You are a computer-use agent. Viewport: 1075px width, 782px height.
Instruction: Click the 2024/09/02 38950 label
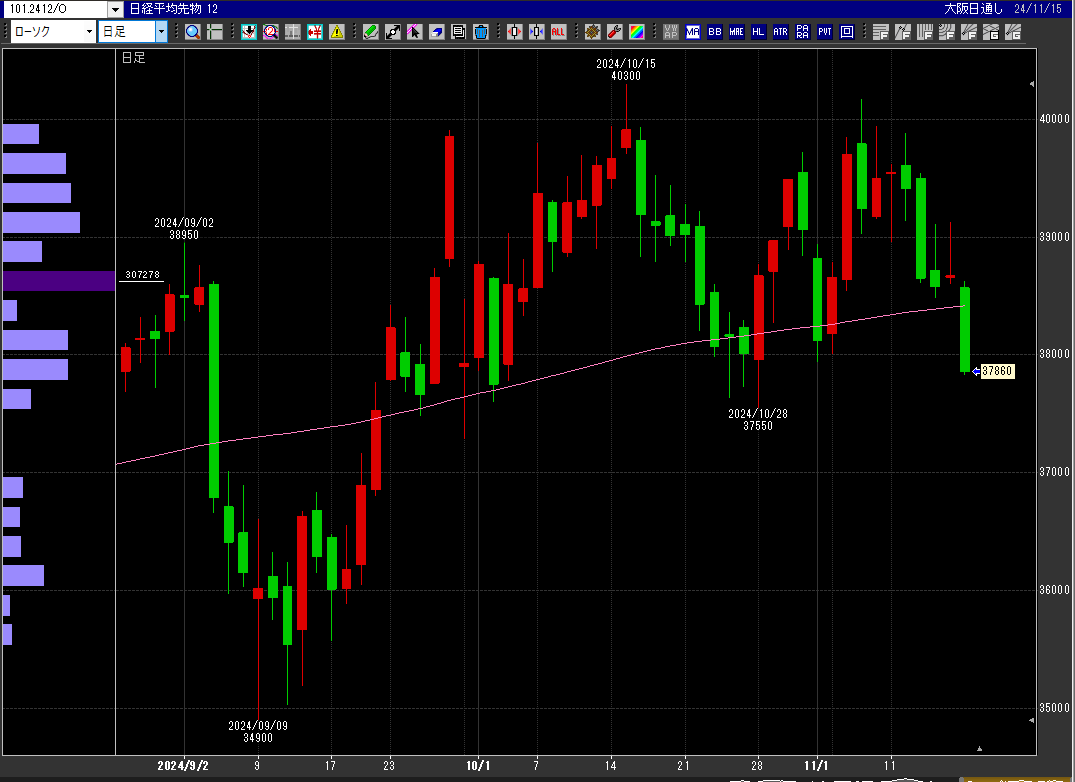184,228
